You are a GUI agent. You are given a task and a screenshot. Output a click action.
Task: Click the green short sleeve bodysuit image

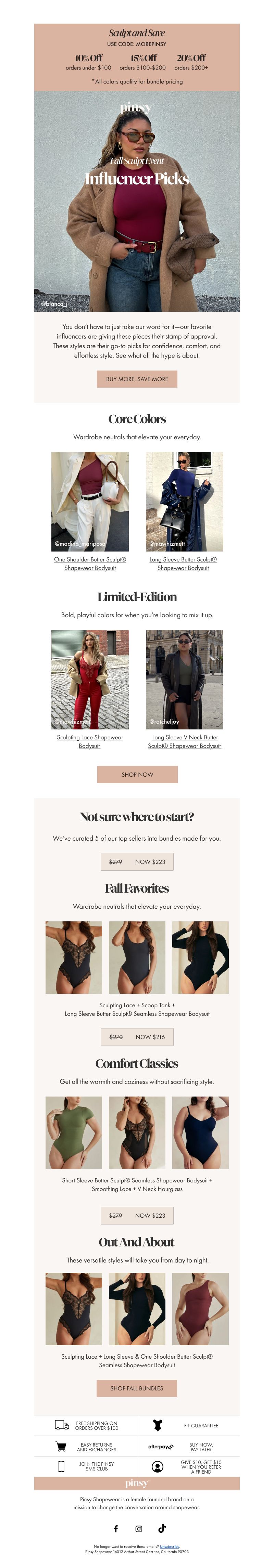coord(74,1132)
